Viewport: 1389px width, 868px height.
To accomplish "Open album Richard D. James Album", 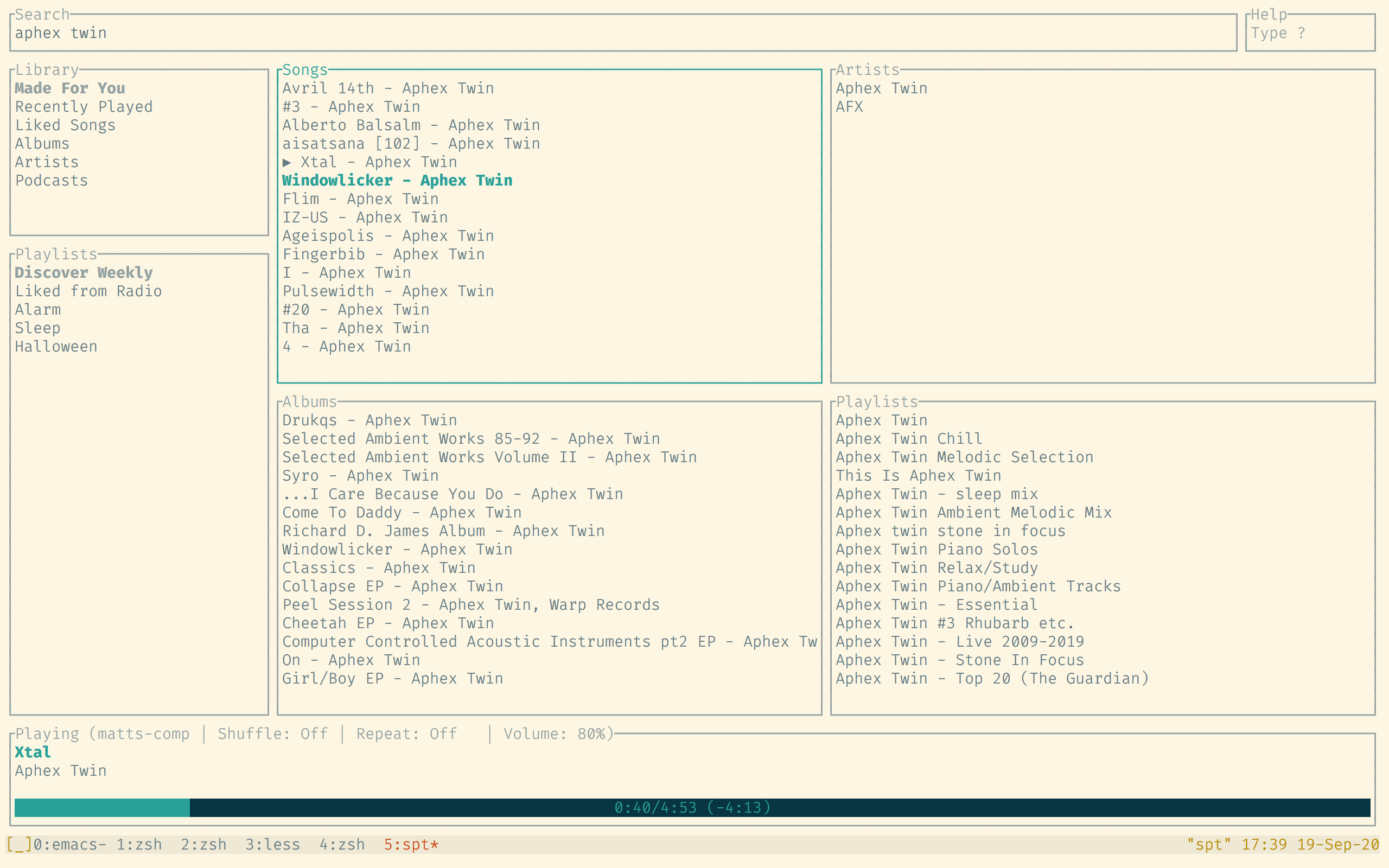I will click(443, 531).
